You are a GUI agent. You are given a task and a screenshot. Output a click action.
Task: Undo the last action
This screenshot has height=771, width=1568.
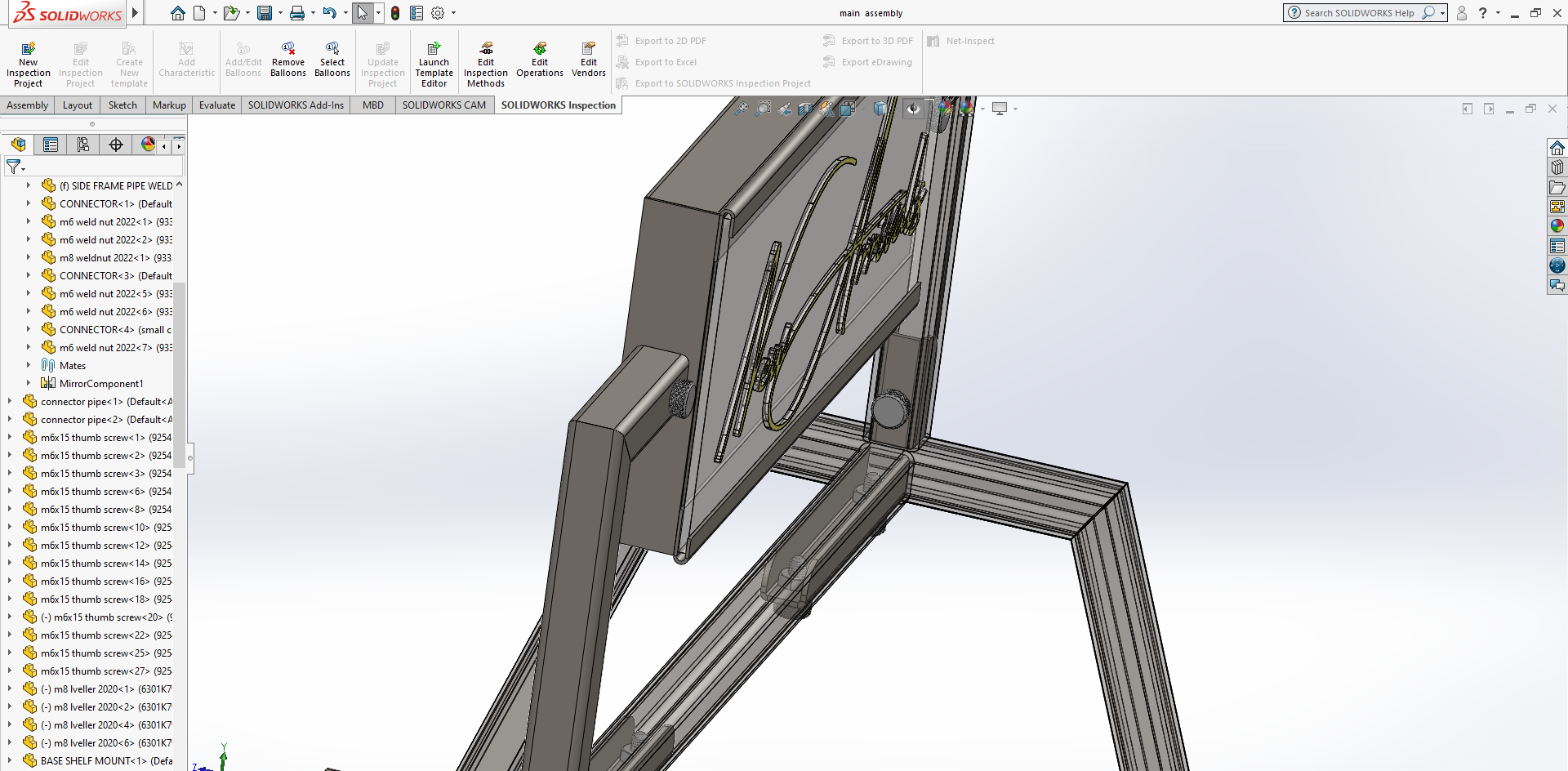[x=329, y=13]
